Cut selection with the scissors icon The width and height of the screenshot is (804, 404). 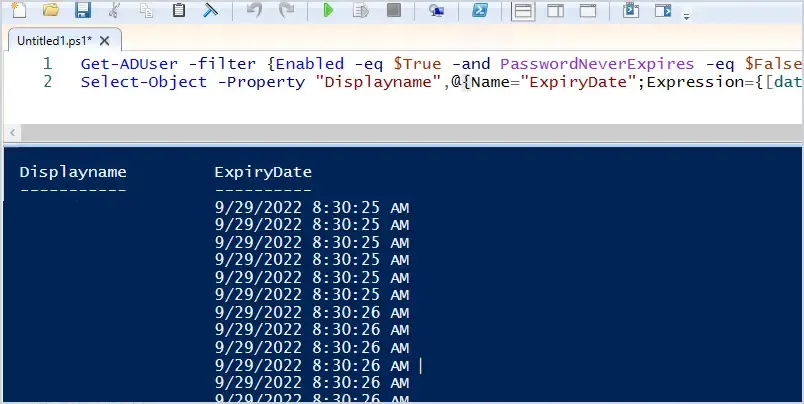[x=115, y=11]
